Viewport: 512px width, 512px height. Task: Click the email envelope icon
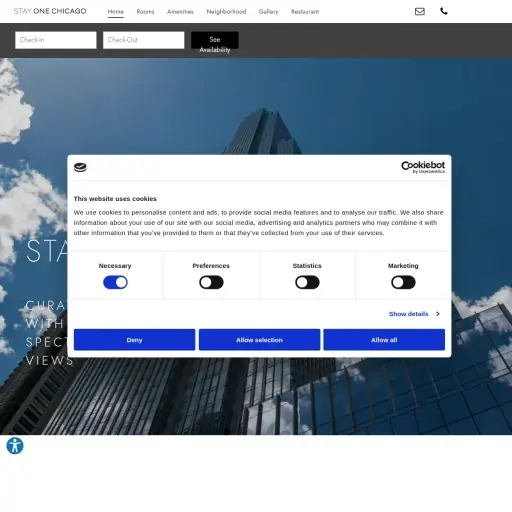(x=420, y=11)
